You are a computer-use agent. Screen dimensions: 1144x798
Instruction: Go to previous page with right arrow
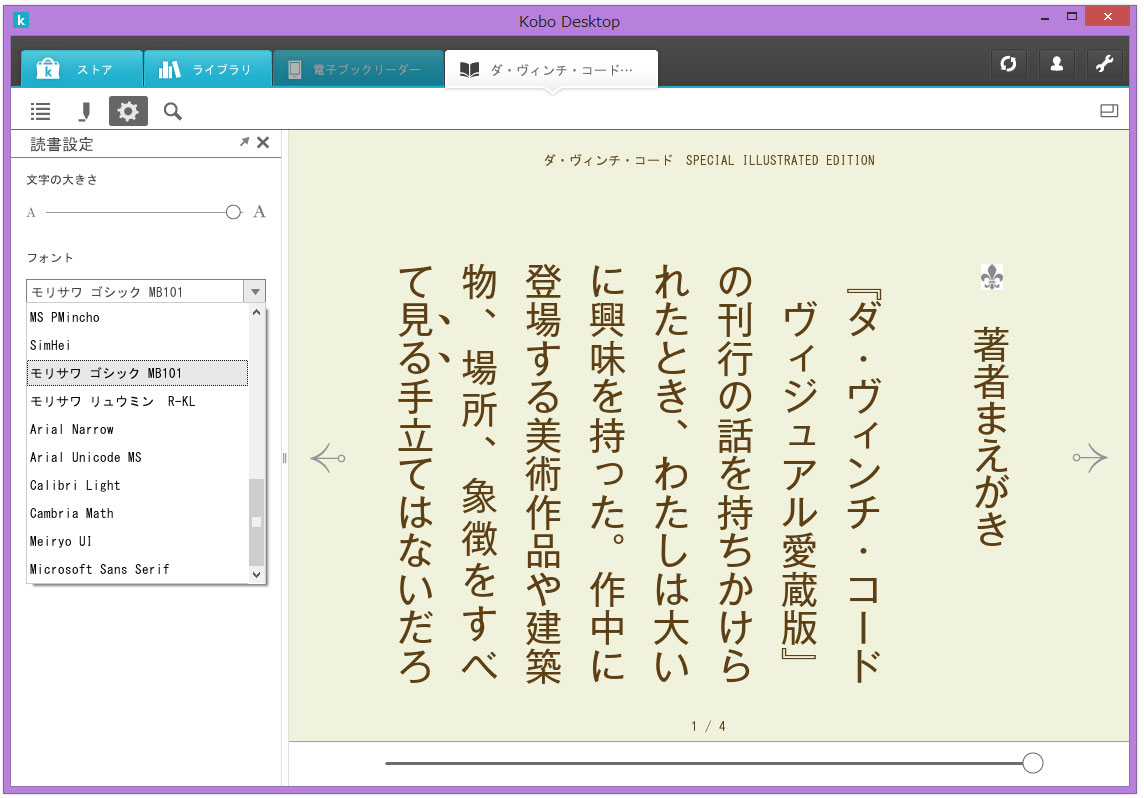(1090, 458)
